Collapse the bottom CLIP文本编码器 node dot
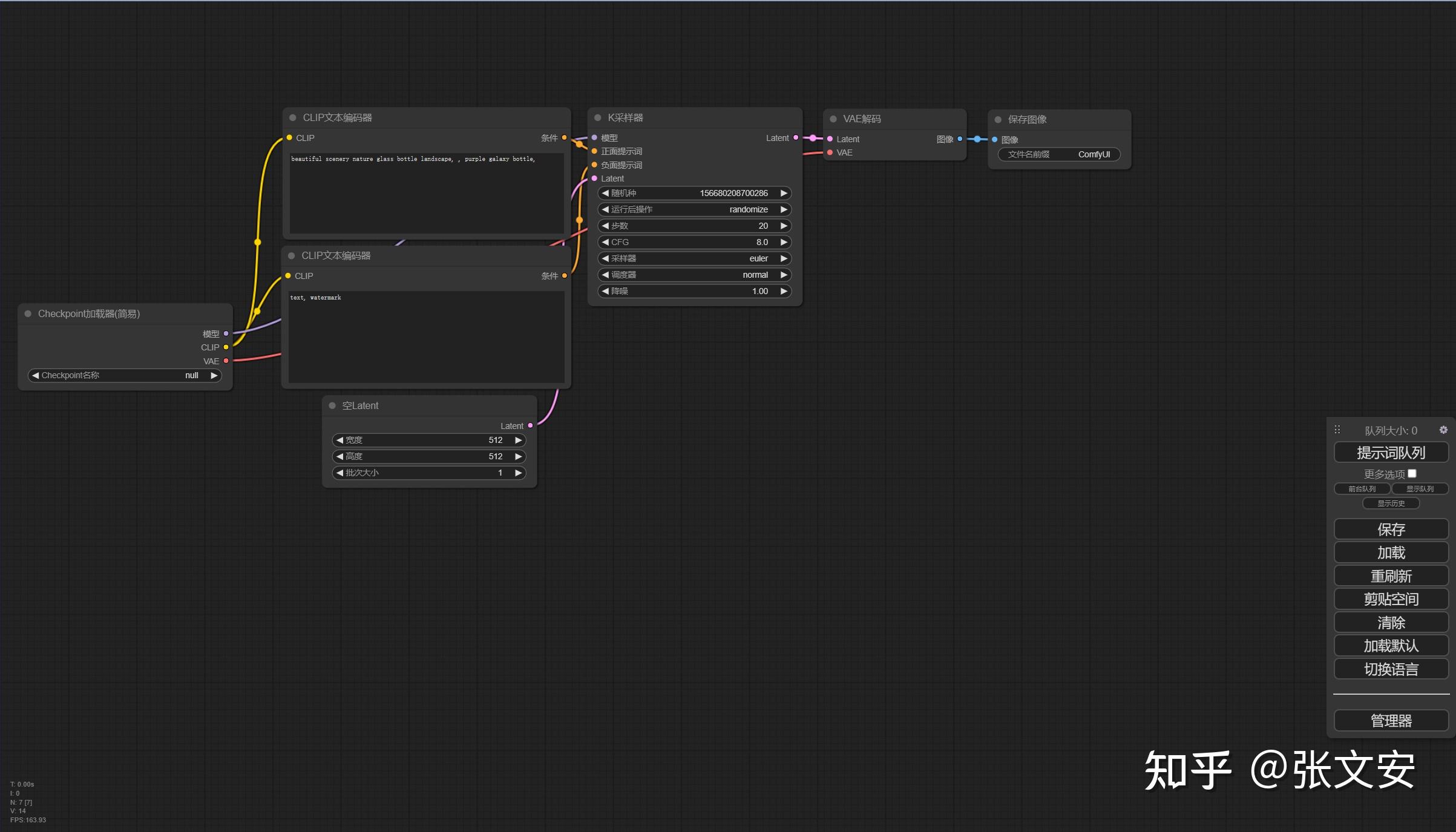 coord(292,255)
